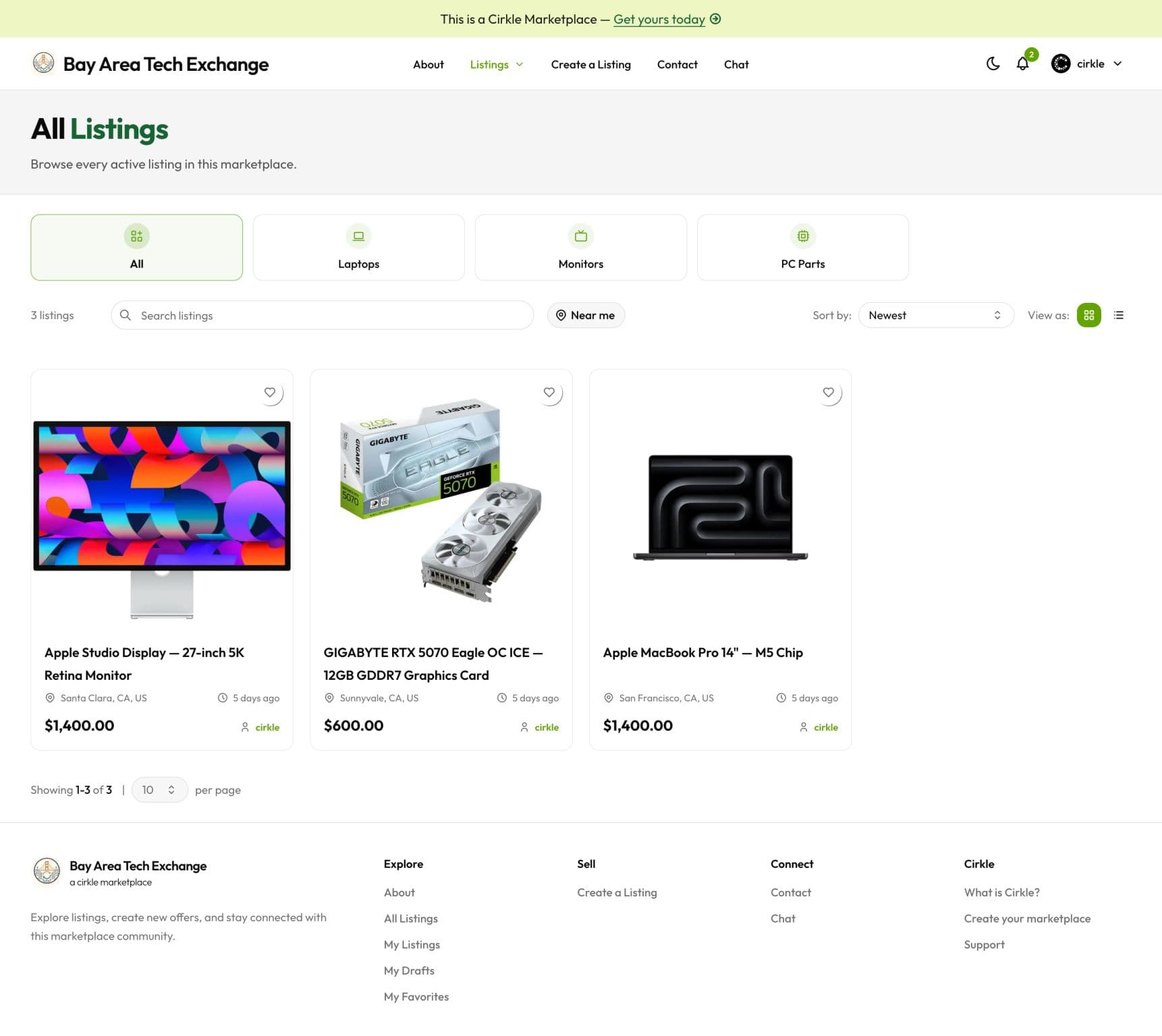This screenshot has width=1162, height=1036.
Task: Open the Sort by Newest dropdown
Action: tap(935, 315)
